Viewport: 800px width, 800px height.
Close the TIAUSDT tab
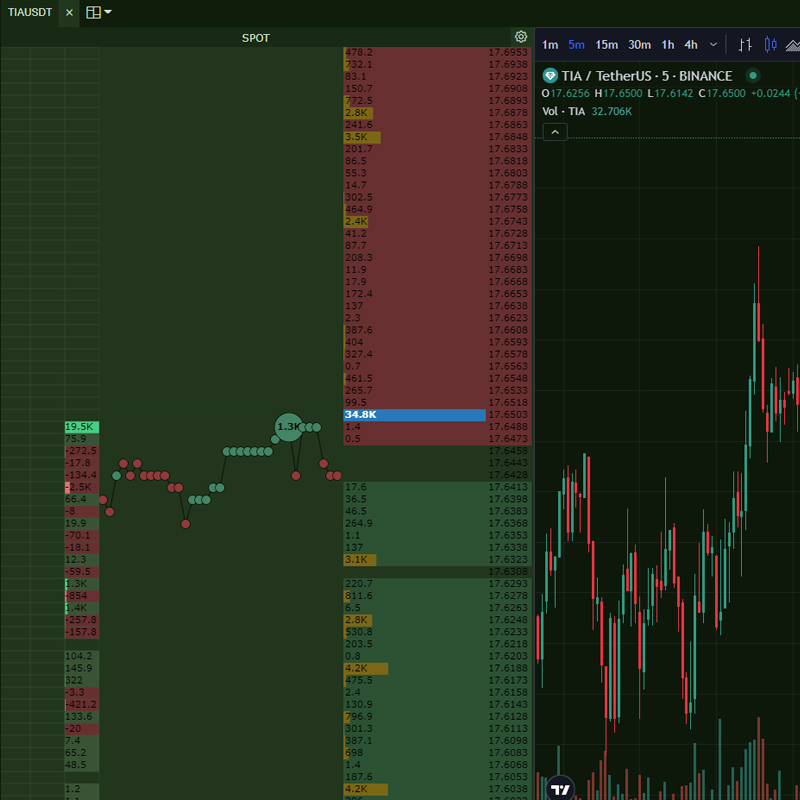69,12
